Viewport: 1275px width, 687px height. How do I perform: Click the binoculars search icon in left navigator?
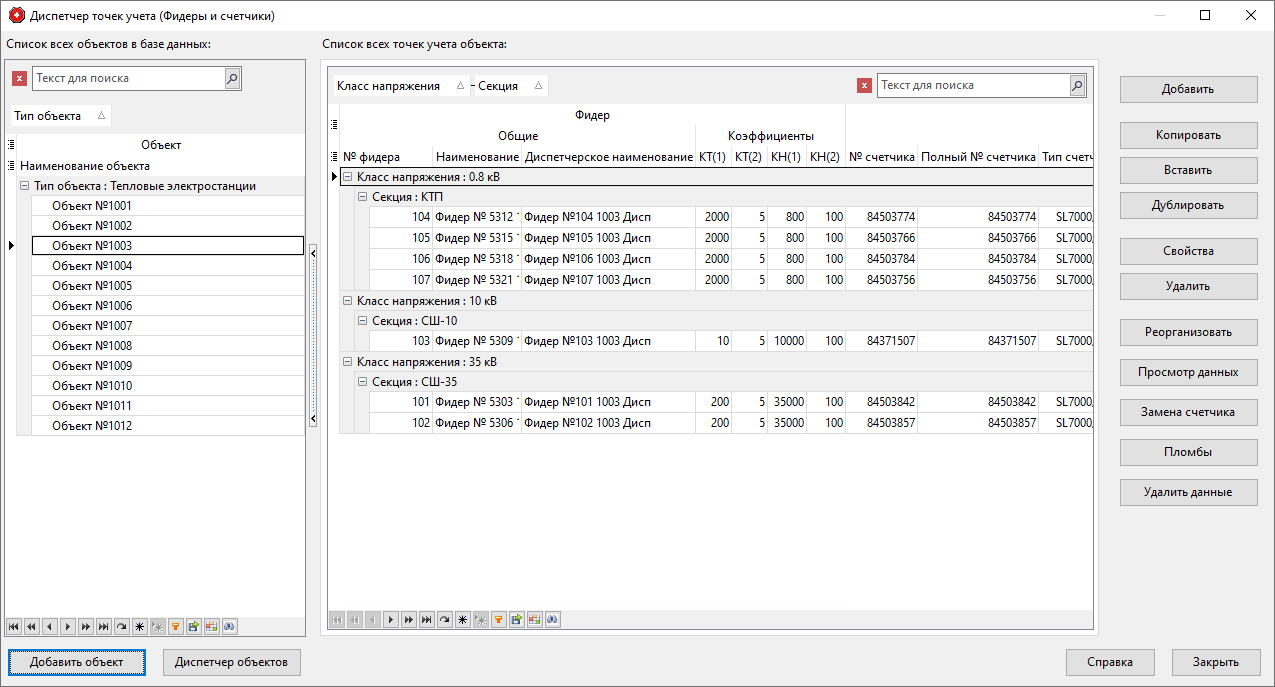pos(229,626)
